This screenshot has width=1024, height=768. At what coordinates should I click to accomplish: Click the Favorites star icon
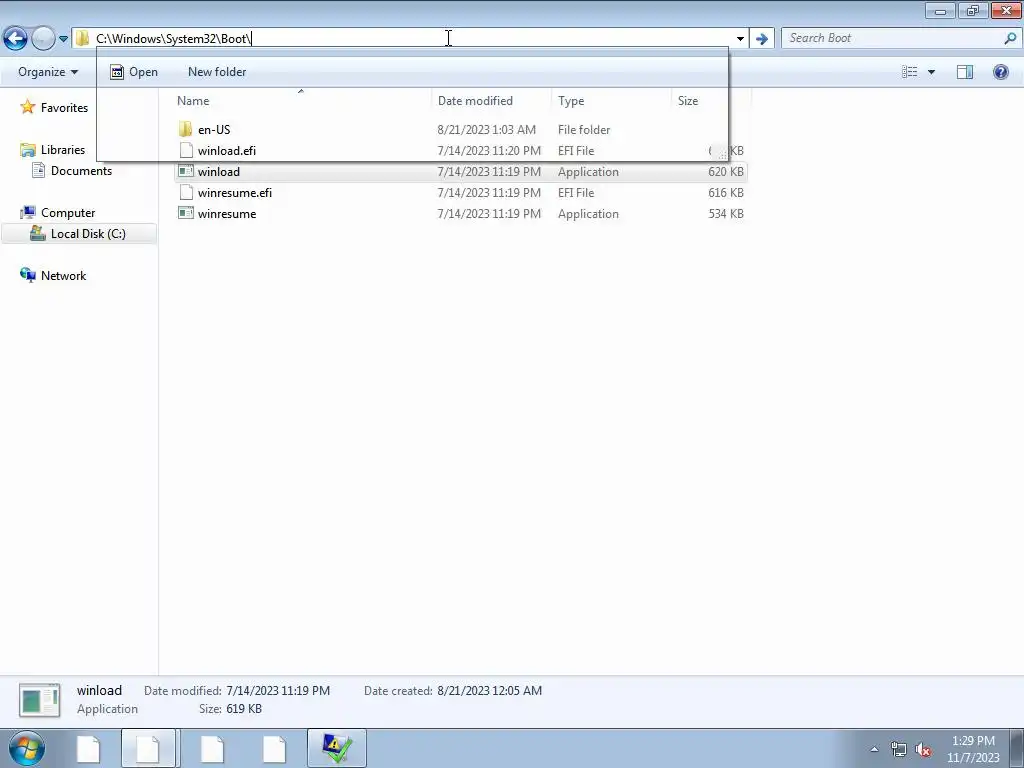click(27, 107)
